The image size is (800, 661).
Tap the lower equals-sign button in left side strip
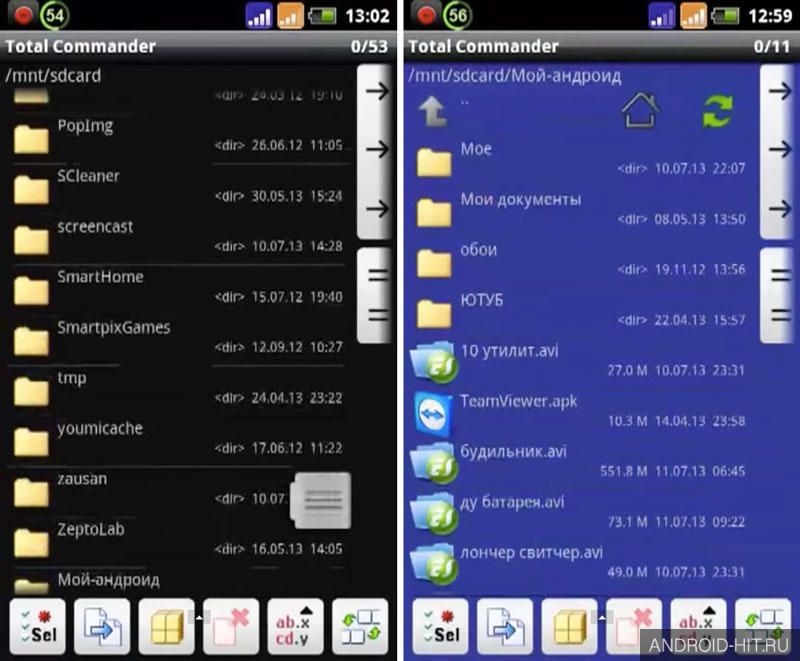tap(378, 315)
